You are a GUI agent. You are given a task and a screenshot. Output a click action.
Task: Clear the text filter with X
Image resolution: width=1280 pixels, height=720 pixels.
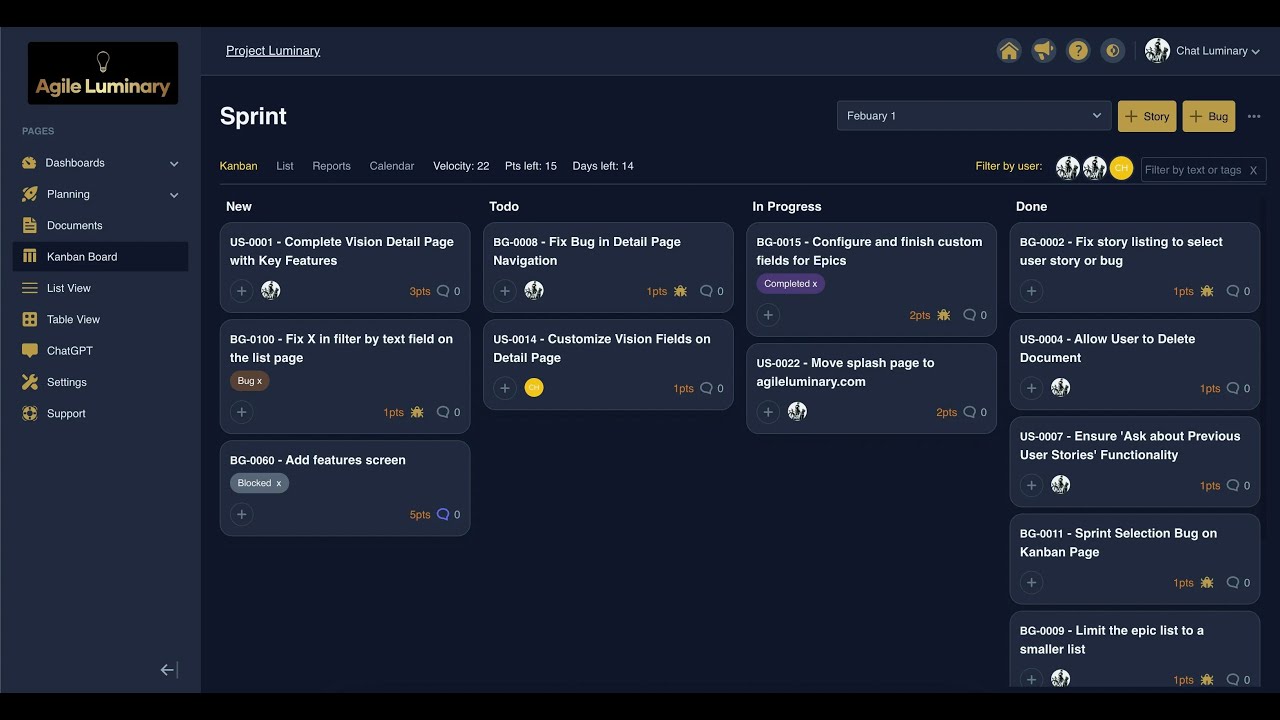pyautogui.click(x=1253, y=170)
